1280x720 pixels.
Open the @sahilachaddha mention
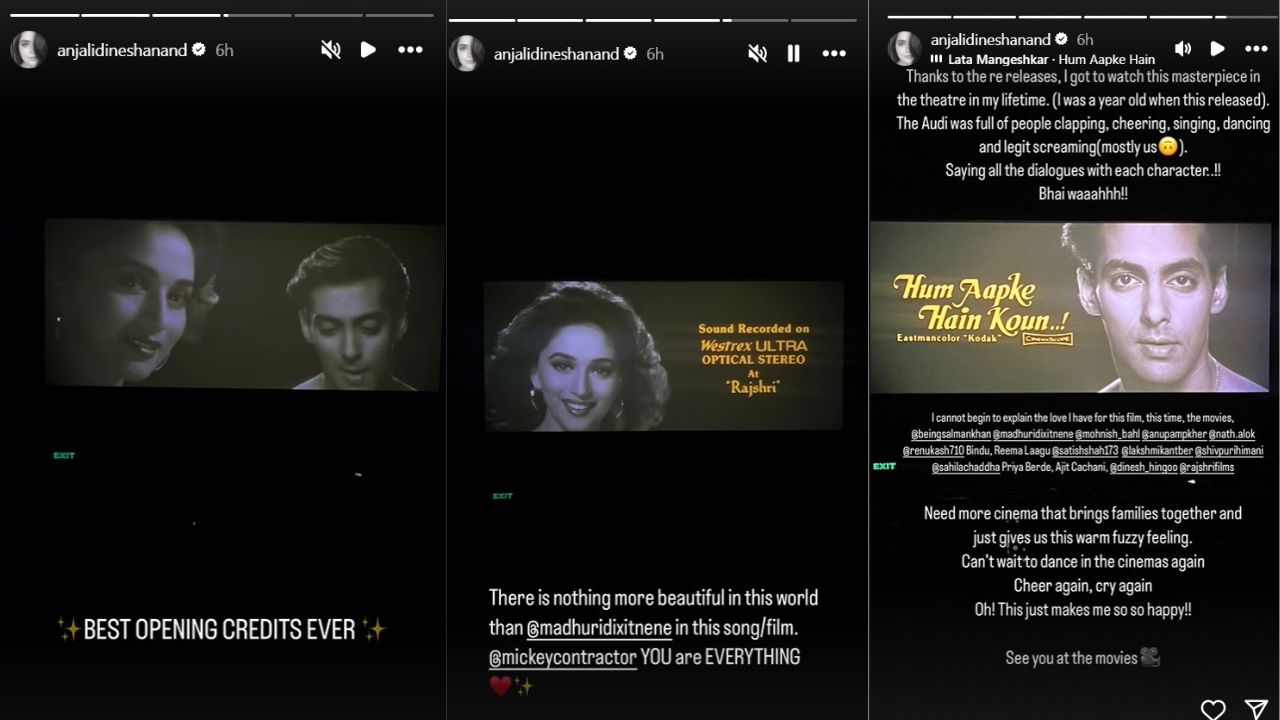pos(966,467)
